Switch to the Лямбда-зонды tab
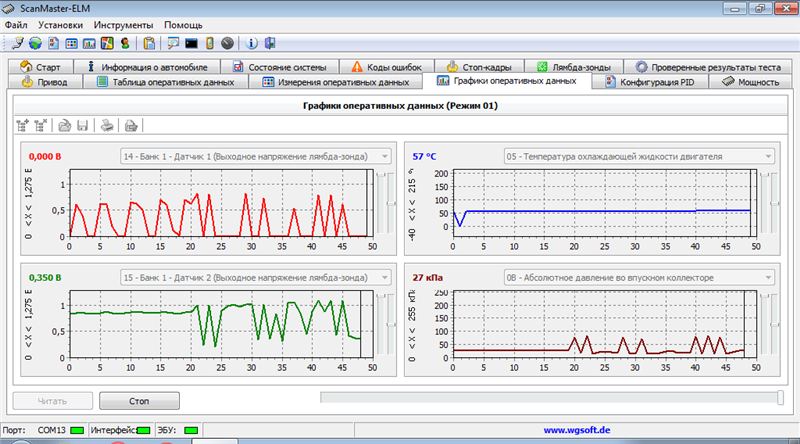The width and height of the screenshot is (800, 444). [x=574, y=66]
